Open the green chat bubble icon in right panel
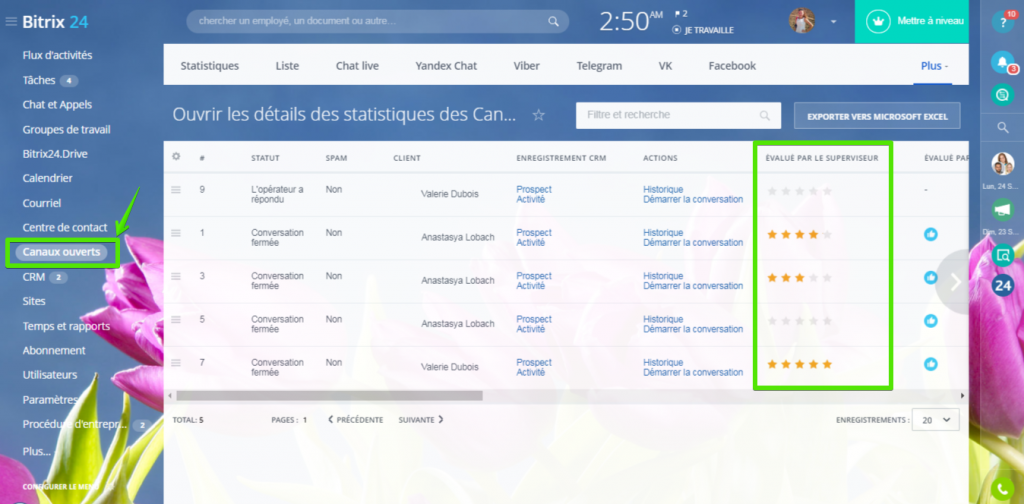This screenshot has height=504, width=1024. coord(1002,95)
